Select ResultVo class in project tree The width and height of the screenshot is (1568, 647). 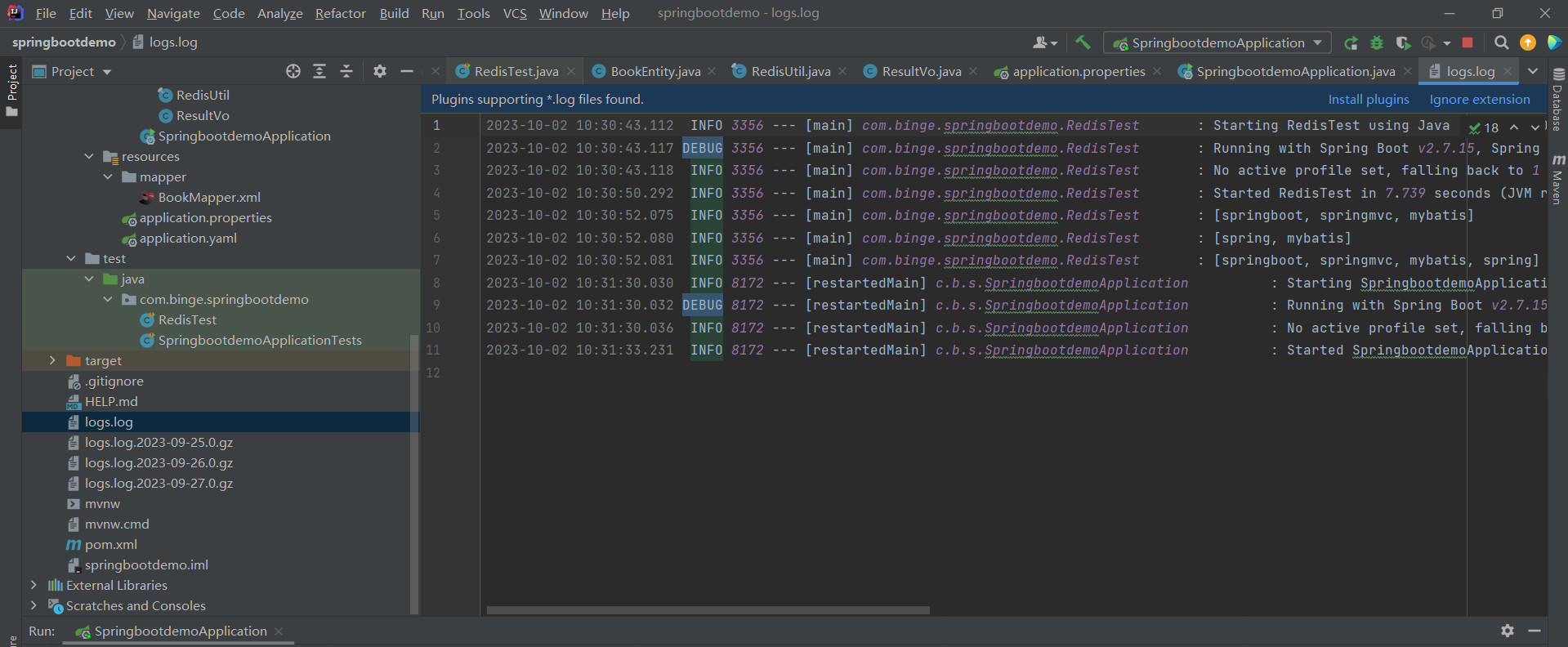point(203,115)
